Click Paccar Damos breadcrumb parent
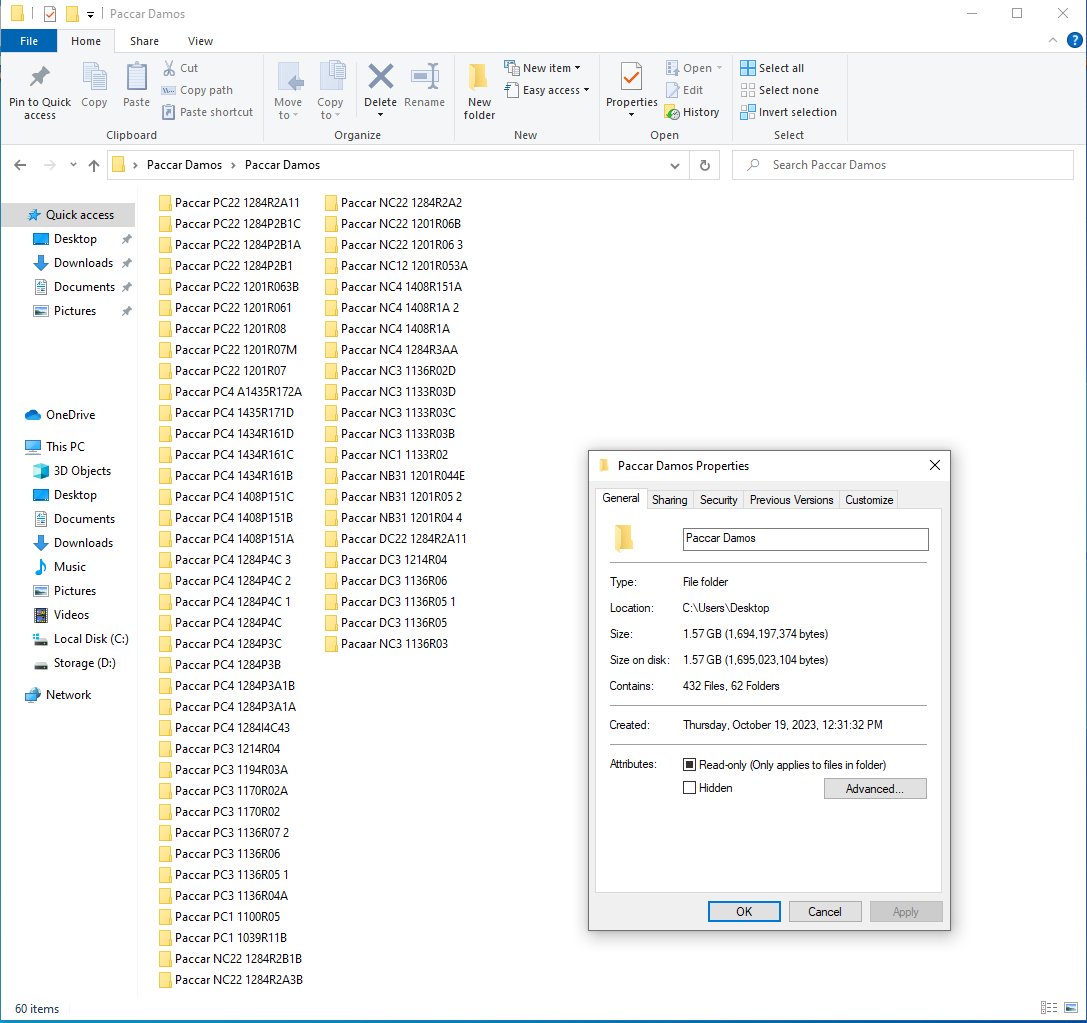 tap(184, 165)
